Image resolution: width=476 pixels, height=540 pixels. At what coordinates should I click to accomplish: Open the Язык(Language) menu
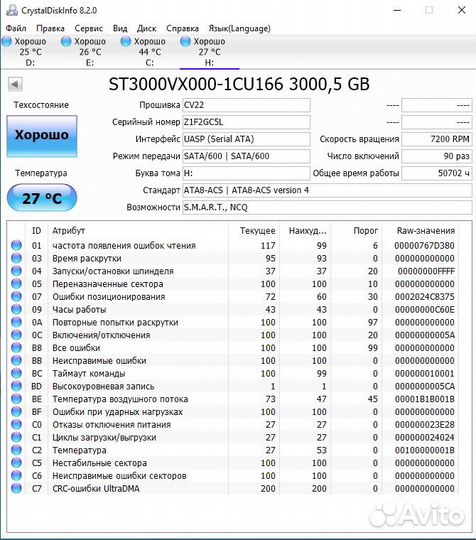click(x=239, y=28)
